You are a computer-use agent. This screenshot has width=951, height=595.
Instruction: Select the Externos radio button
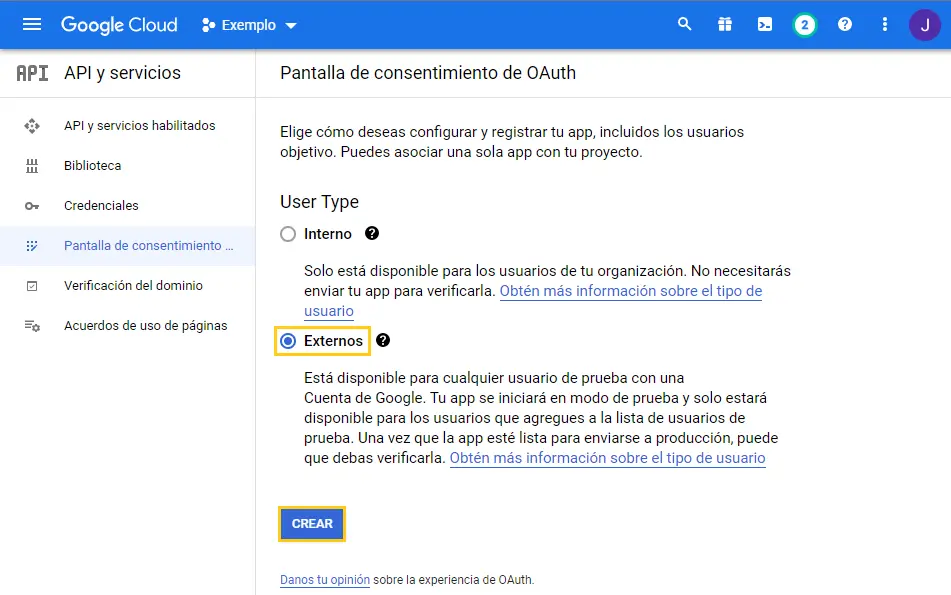pyautogui.click(x=288, y=341)
